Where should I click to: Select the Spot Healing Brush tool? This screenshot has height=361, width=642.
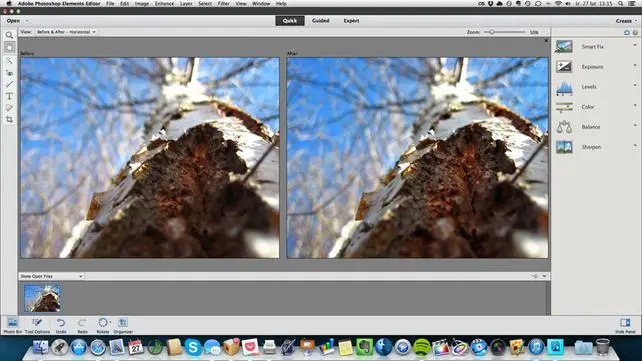(9, 108)
